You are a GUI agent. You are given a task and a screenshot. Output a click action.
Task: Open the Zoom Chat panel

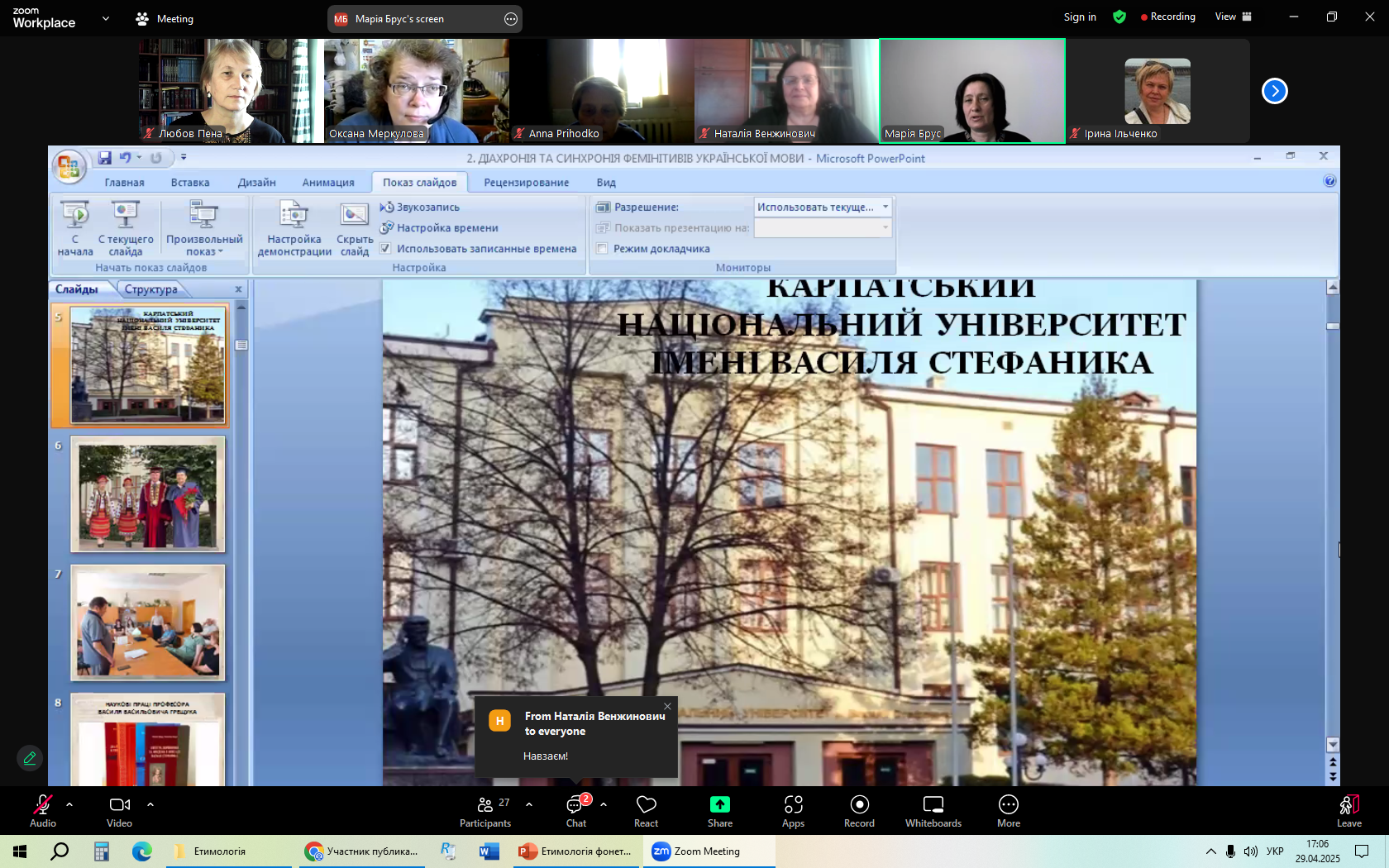tap(576, 811)
